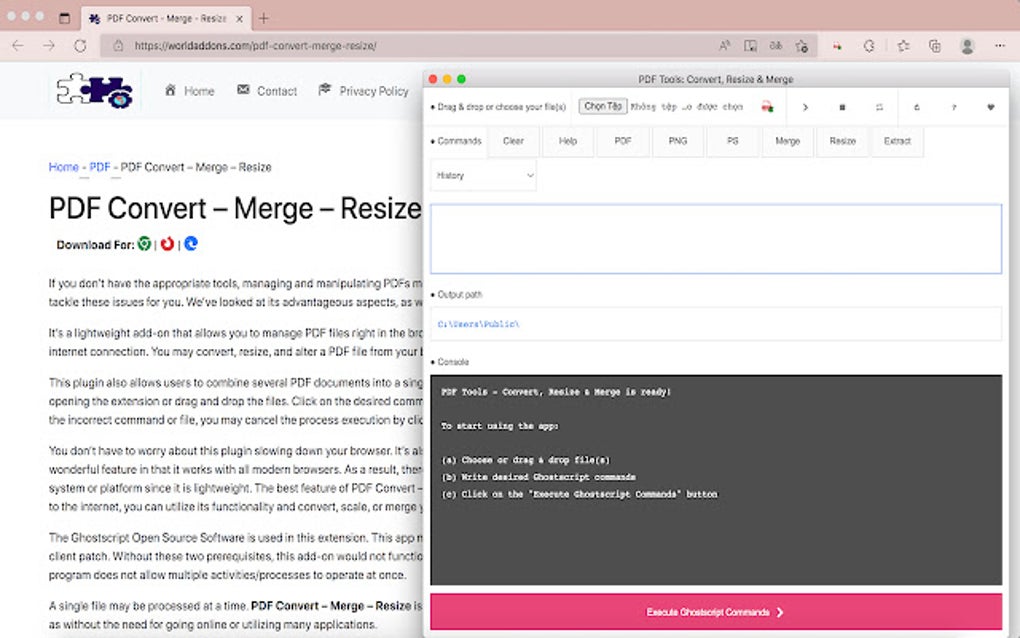Click the Resize command button
Screen dimensions: 1020x638
(842, 141)
